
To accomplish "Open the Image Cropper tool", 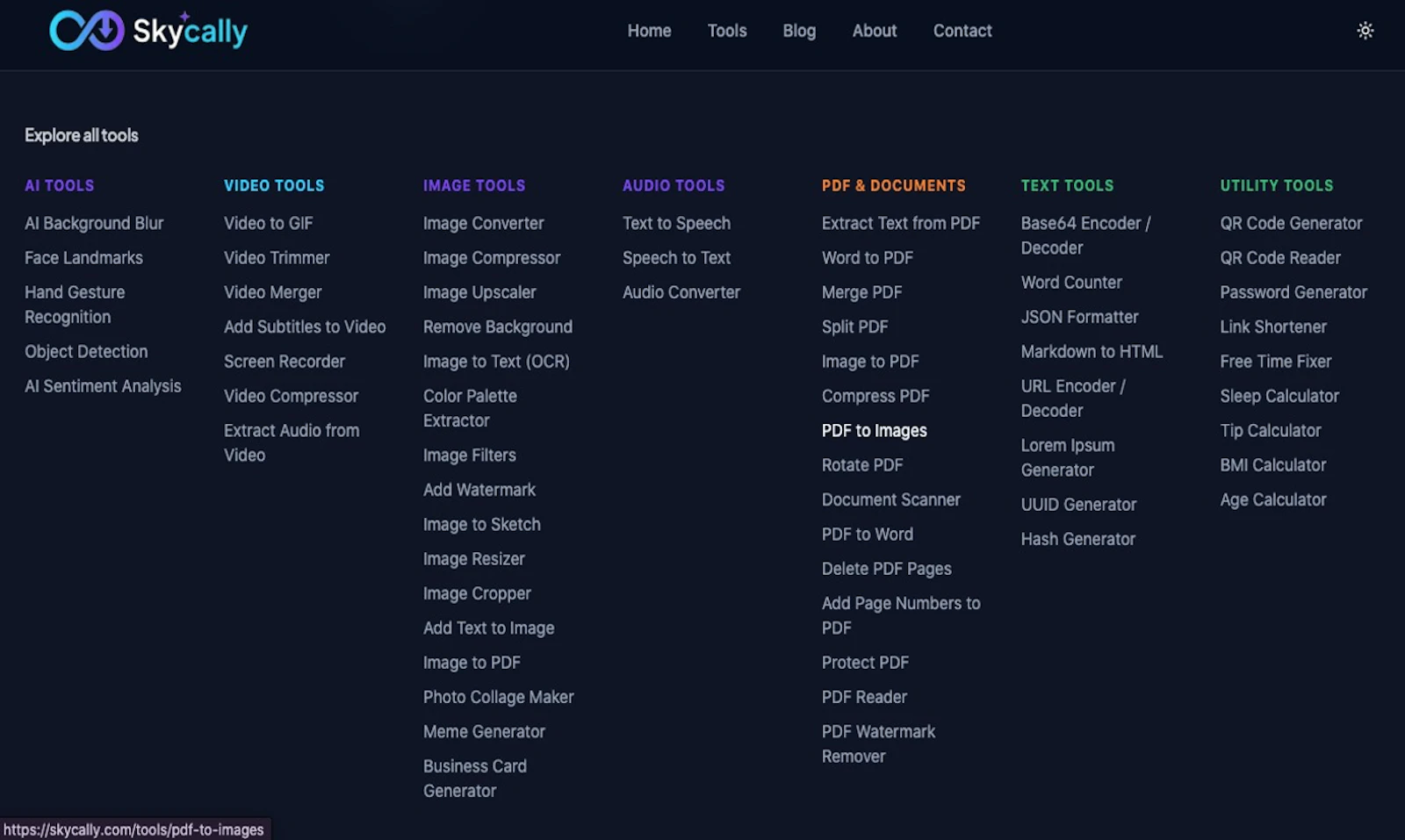I will tap(477, 593).
